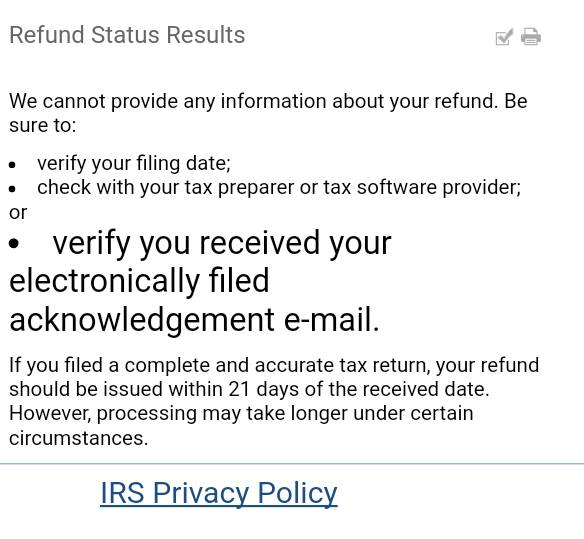The image size is (584, 539).
Task: Click the bullet dot before 'check with'
Action: [x=12, y=189]
